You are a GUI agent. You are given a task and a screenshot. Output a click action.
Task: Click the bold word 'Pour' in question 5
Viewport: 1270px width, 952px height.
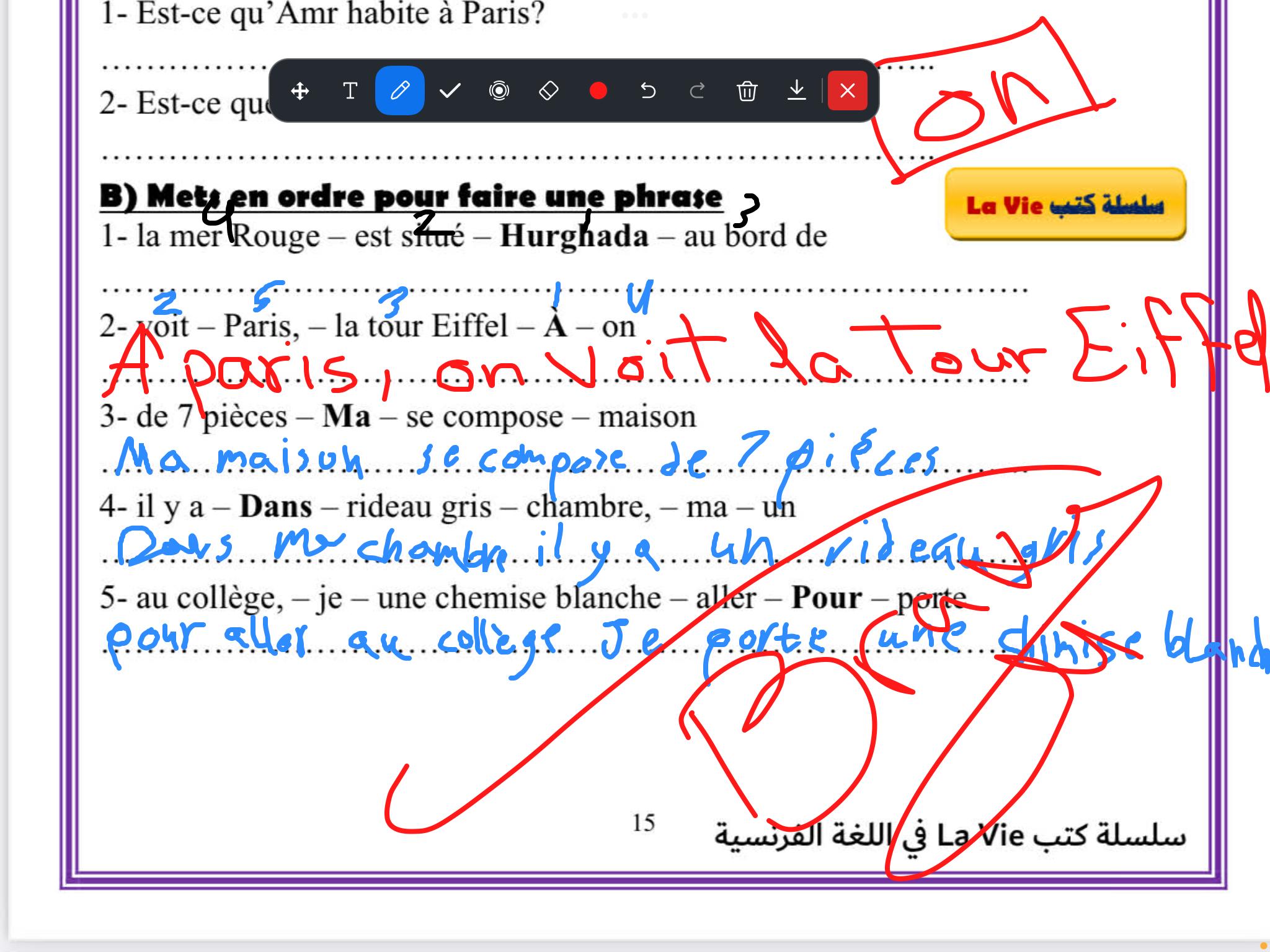[826, 598]
